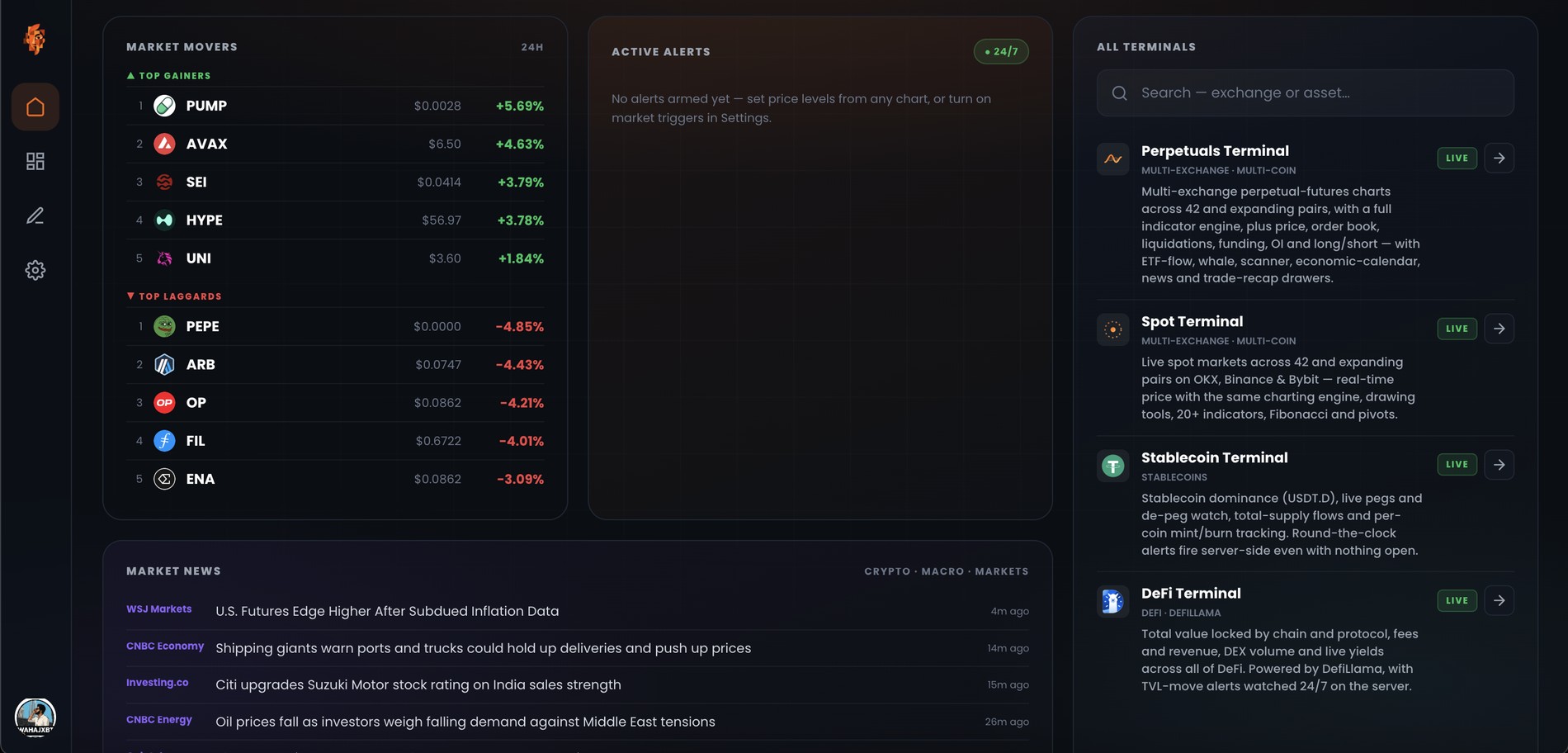Image resolution: width=1568 pixels, height=753 pixels.
Task: Click FIL price $0.6722
Action: pos(438,441)
